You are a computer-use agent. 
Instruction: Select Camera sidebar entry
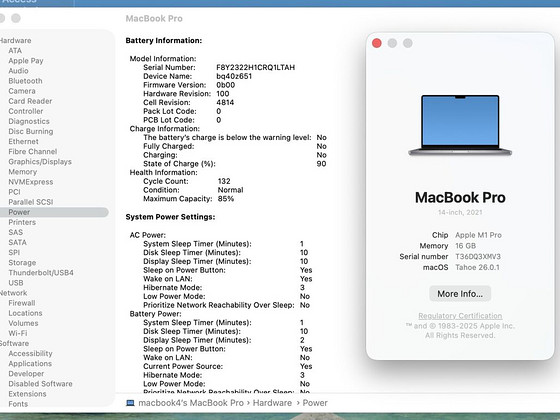[22, 91]
